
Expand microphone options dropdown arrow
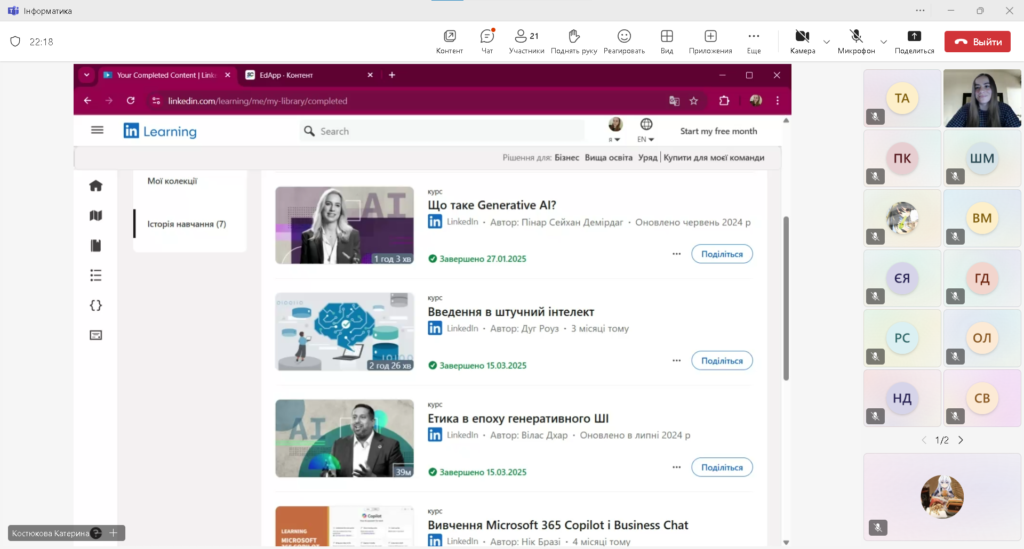pos(884,42)
